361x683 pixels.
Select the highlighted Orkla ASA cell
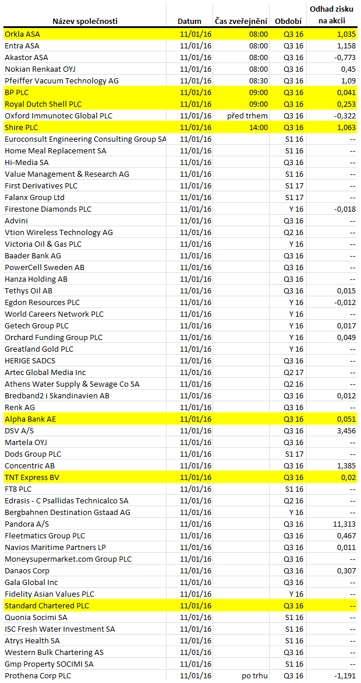coord(85,34)
